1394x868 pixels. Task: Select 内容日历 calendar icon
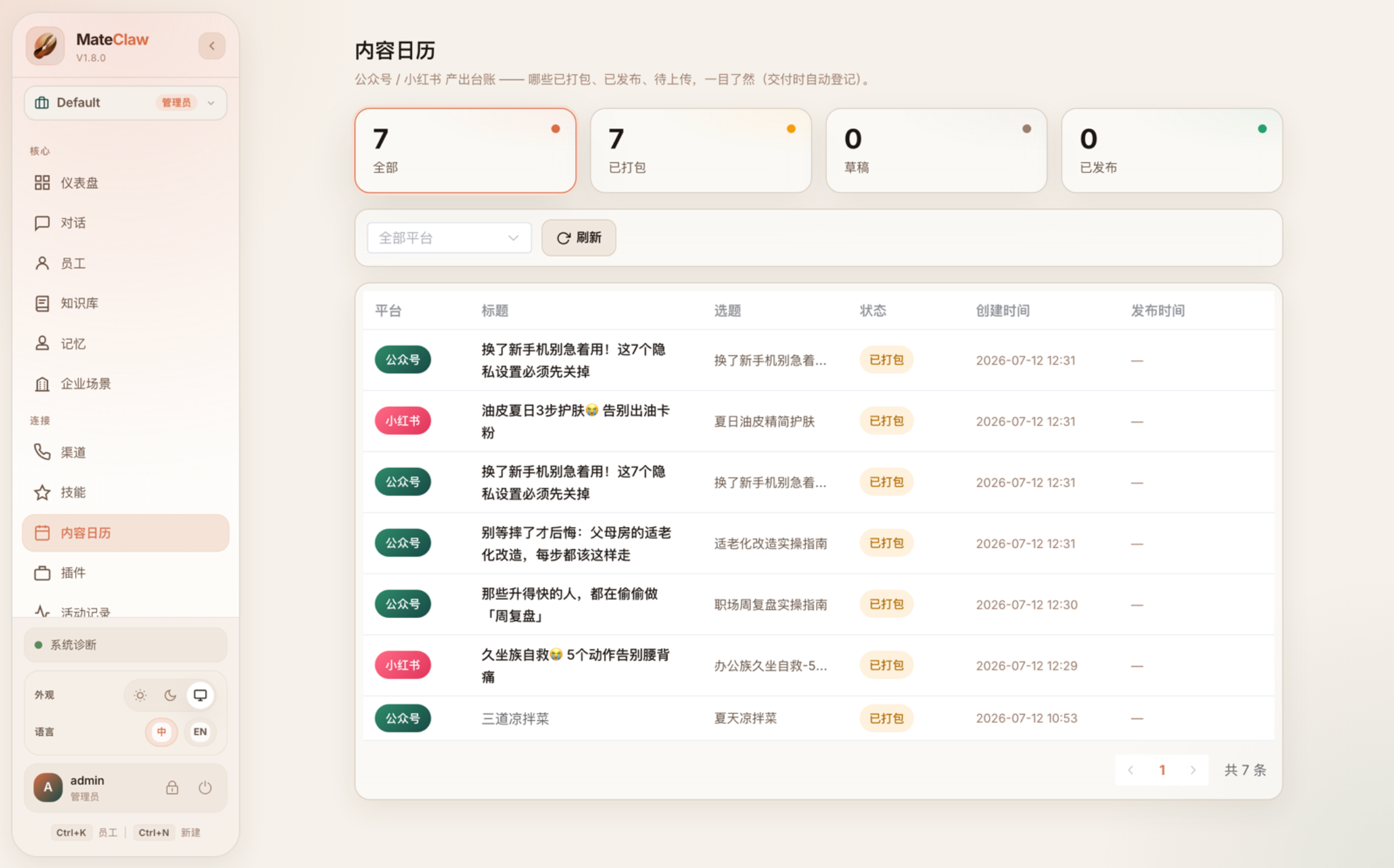click(x=42, y=533)
